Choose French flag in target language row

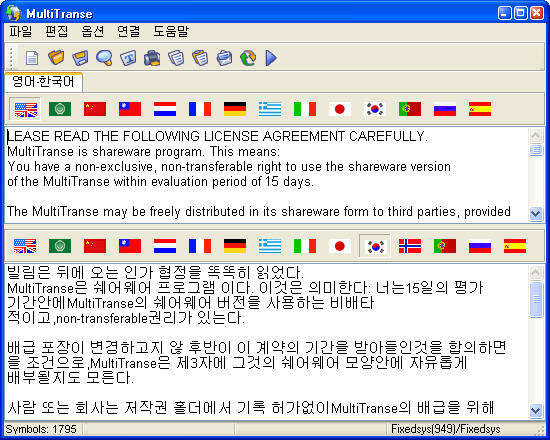pyautogui.click(x=200, y=246)
